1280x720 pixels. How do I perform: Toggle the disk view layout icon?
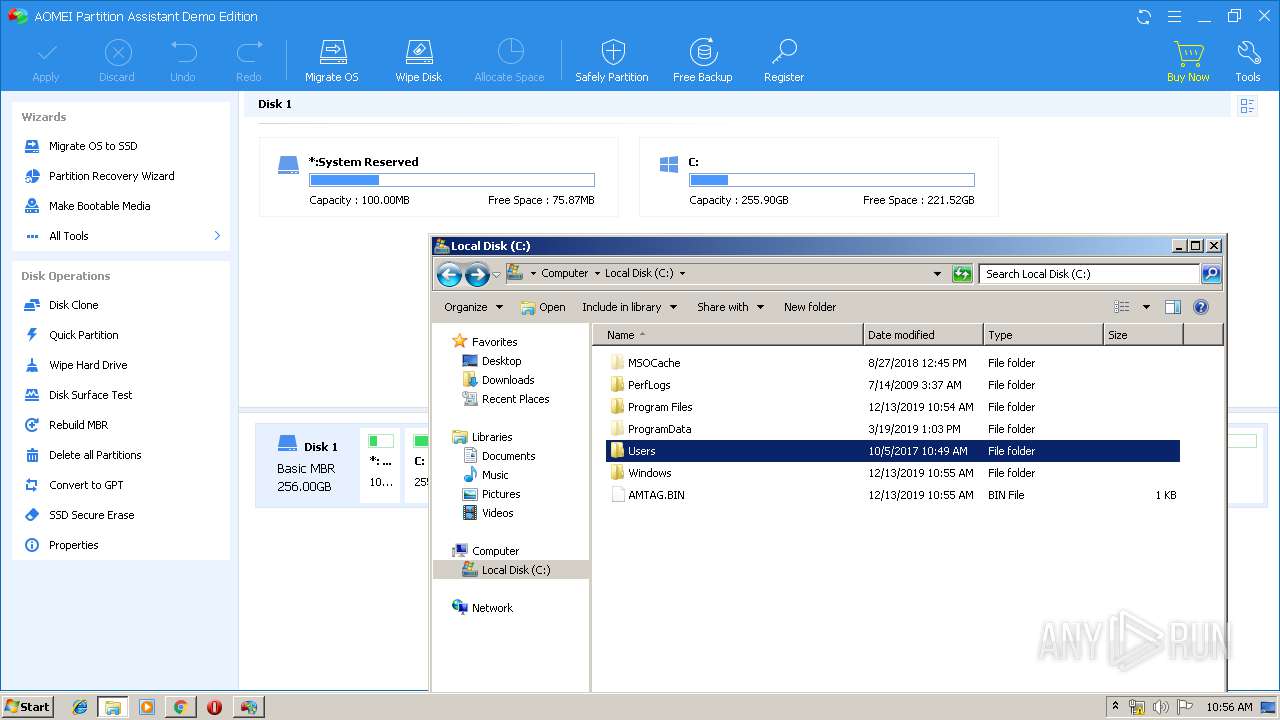1247,105
